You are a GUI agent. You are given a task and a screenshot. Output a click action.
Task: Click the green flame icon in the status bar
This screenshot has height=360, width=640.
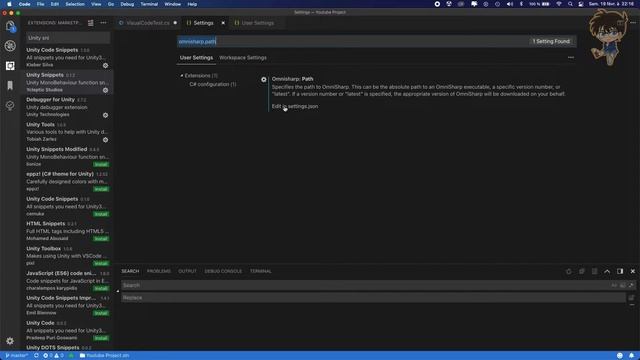click(x=71, y=356)
